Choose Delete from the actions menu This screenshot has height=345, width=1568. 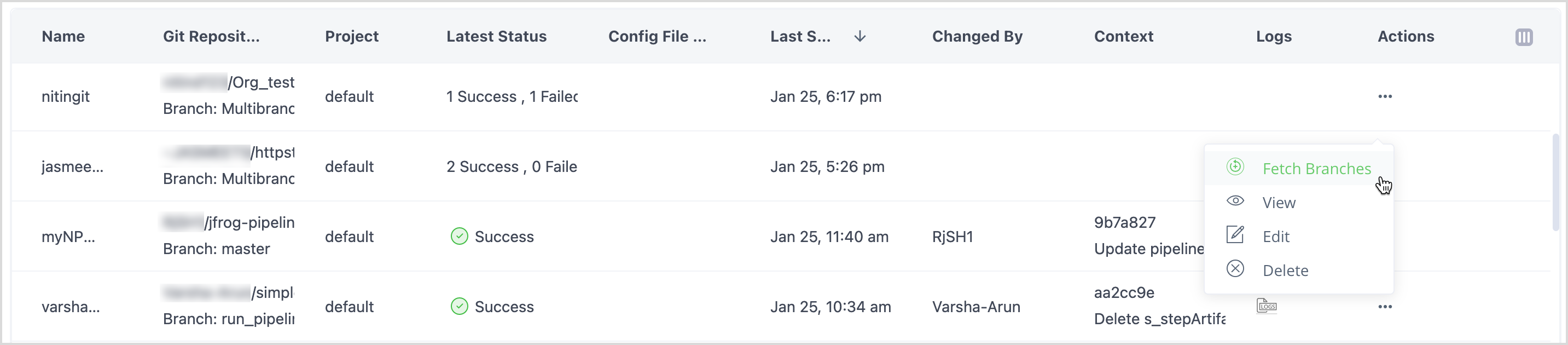pyautogui.click(x=1285, y=271)
